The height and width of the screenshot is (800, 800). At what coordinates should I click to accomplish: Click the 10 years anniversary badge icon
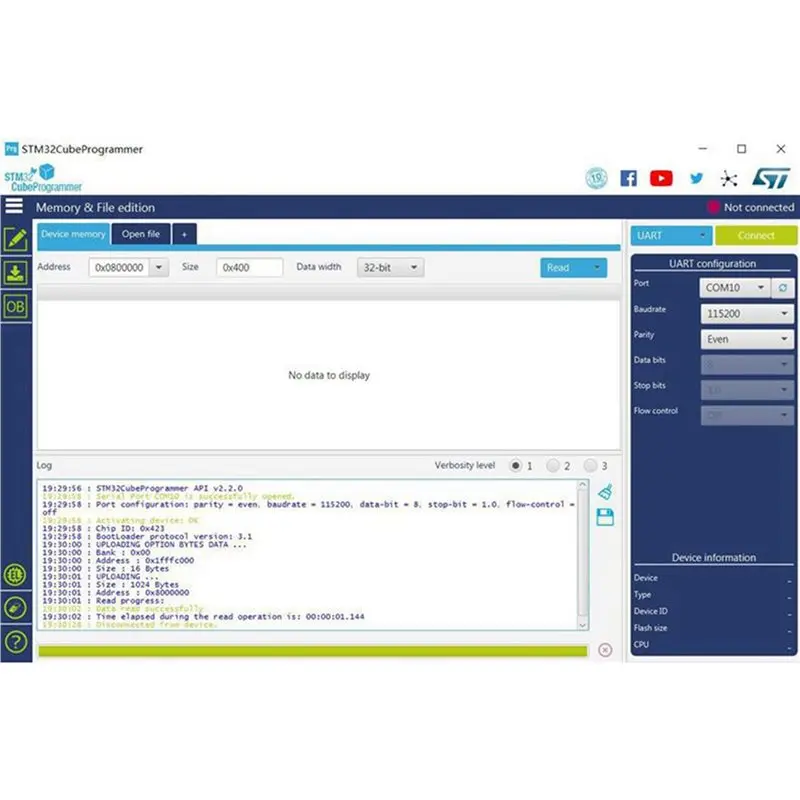pyautogui.click(x=596, y=178)
